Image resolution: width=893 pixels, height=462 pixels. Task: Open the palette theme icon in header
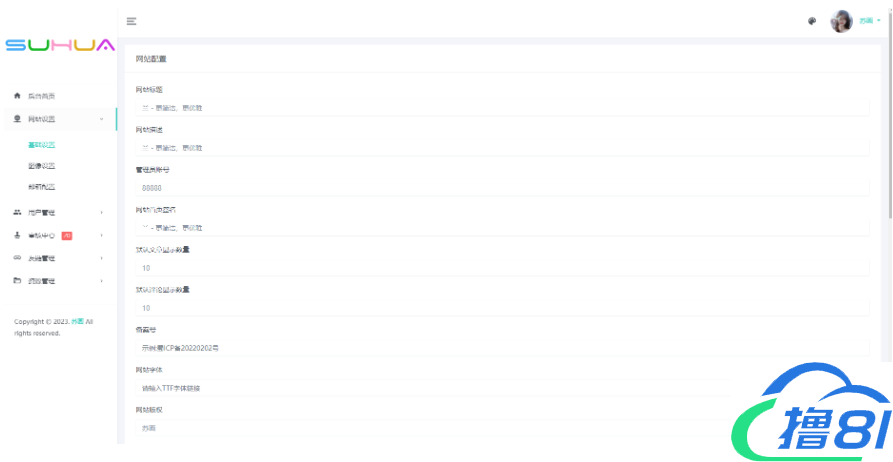(812, 21)
